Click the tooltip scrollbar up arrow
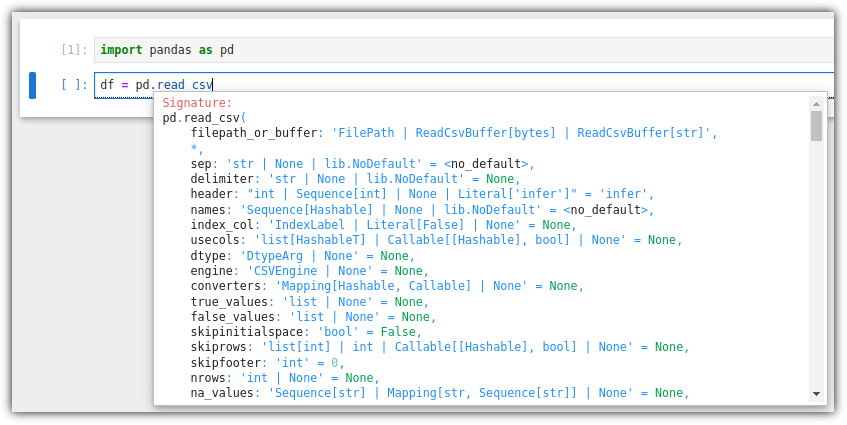This screenshot has width=847, height=425. (x=816, y=104)
